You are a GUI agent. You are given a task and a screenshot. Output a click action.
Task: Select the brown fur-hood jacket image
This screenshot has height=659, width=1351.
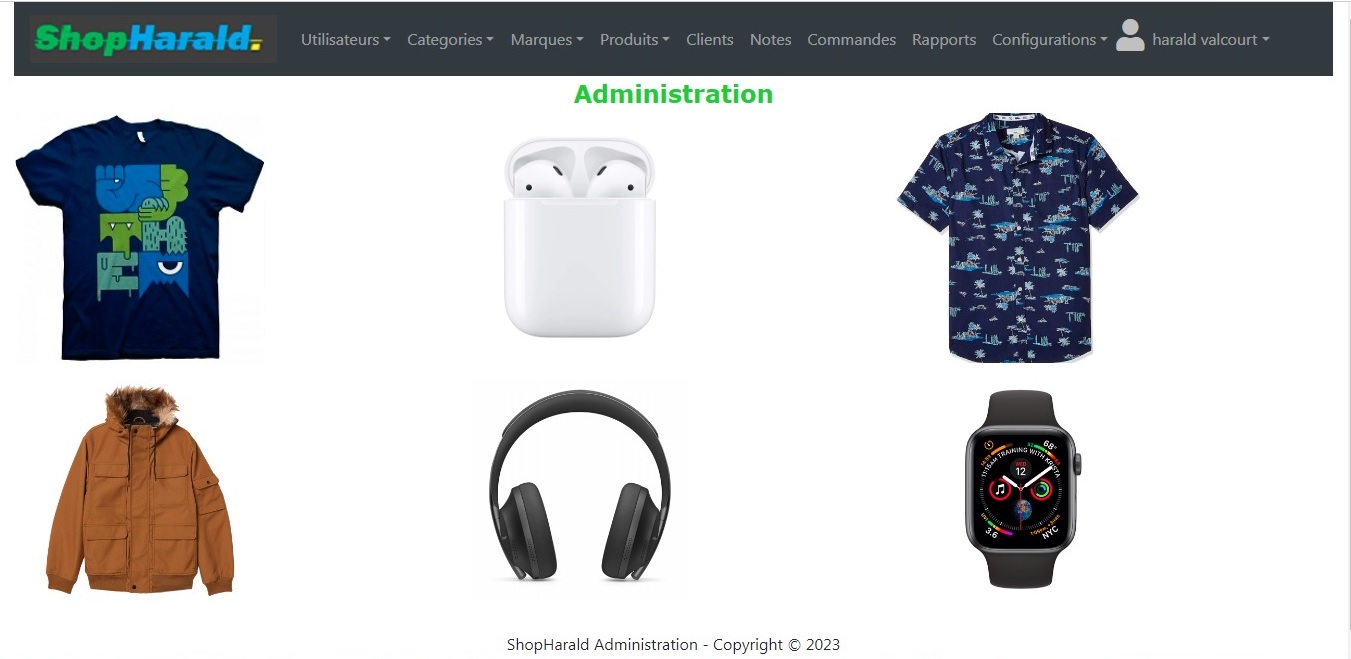140,490
